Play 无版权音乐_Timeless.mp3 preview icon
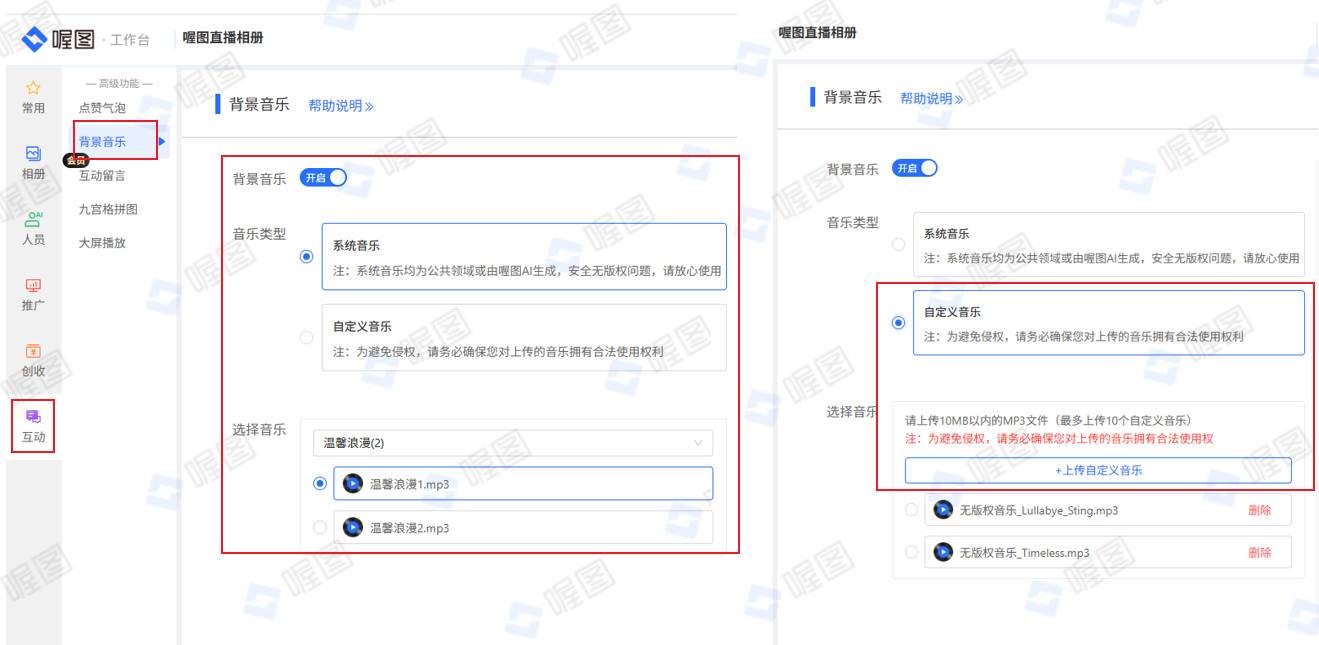 pyautogui.click(x=943, y=552)
